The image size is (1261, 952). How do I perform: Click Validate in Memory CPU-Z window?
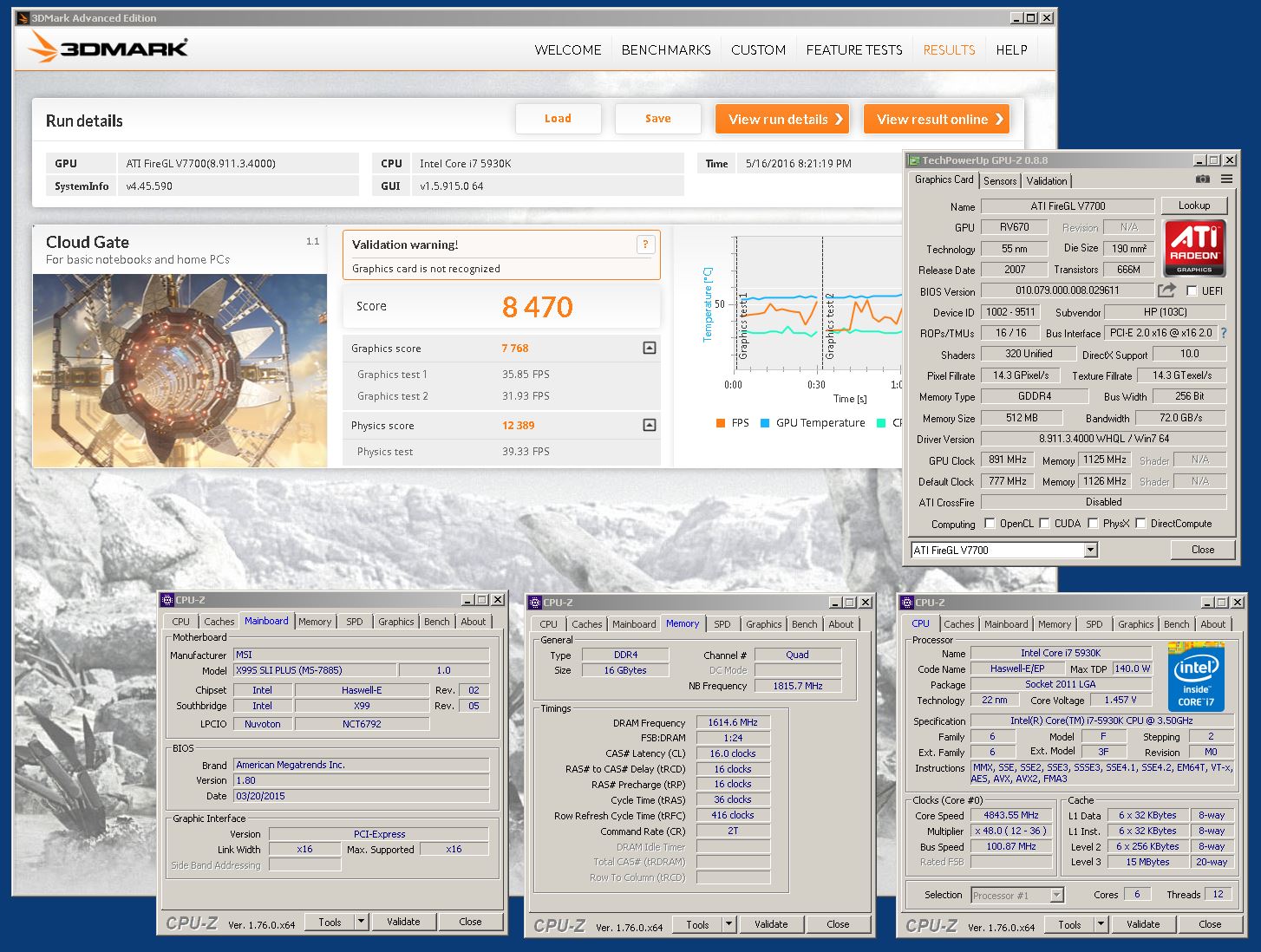pyautogui.click(x=771, y=924)
